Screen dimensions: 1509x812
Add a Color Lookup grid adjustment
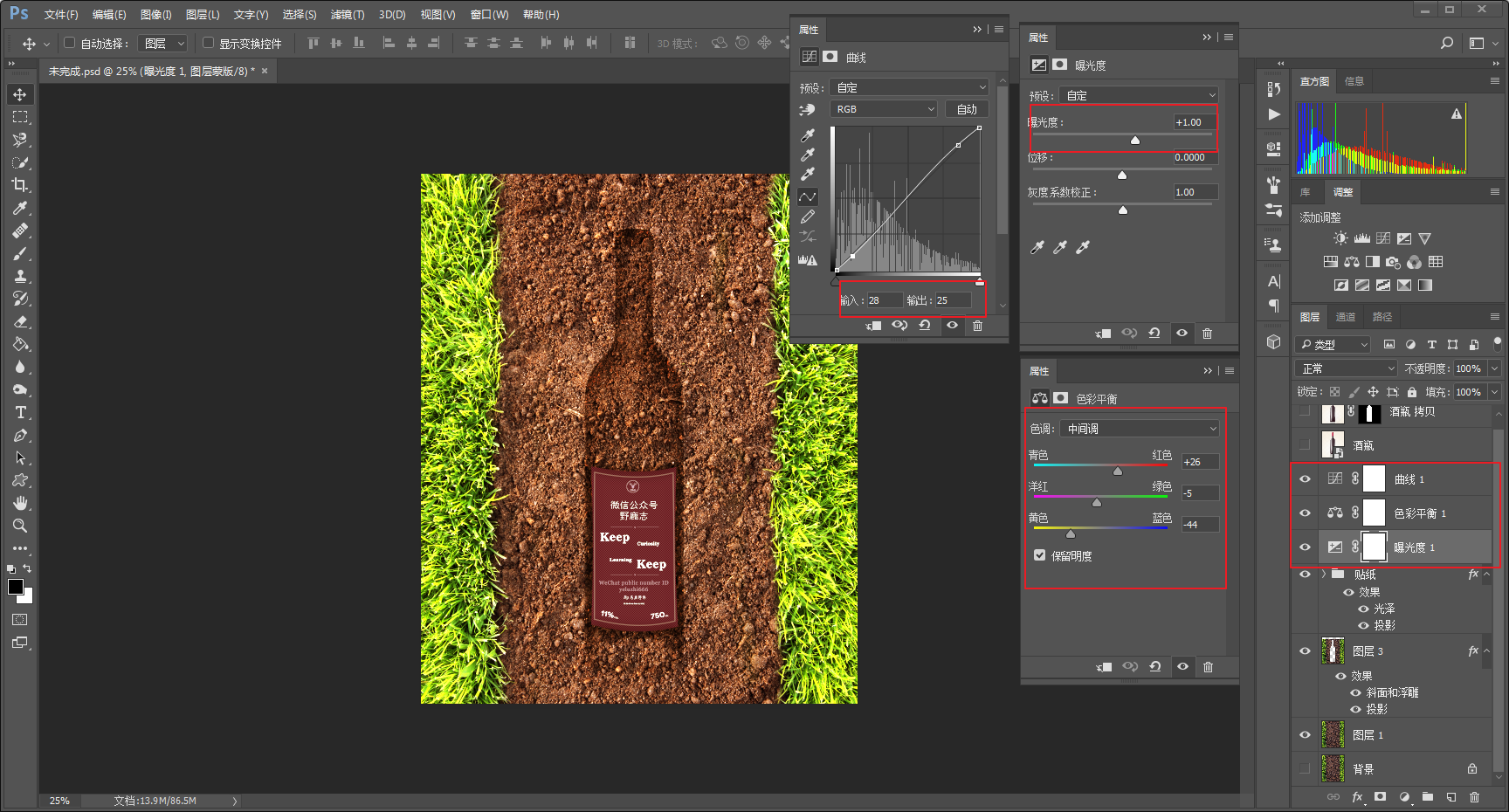click(1436, 262)
